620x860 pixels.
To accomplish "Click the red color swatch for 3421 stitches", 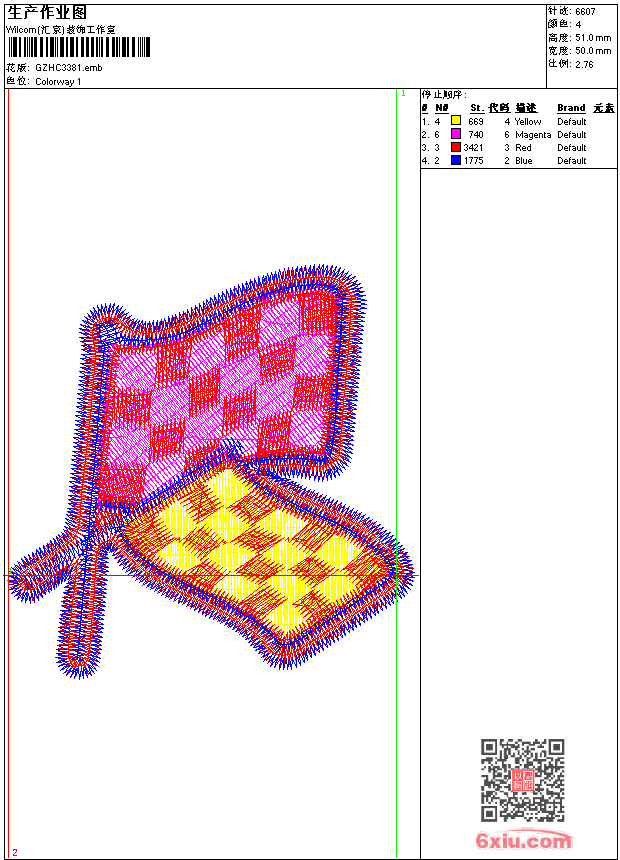I will point(455,147).
